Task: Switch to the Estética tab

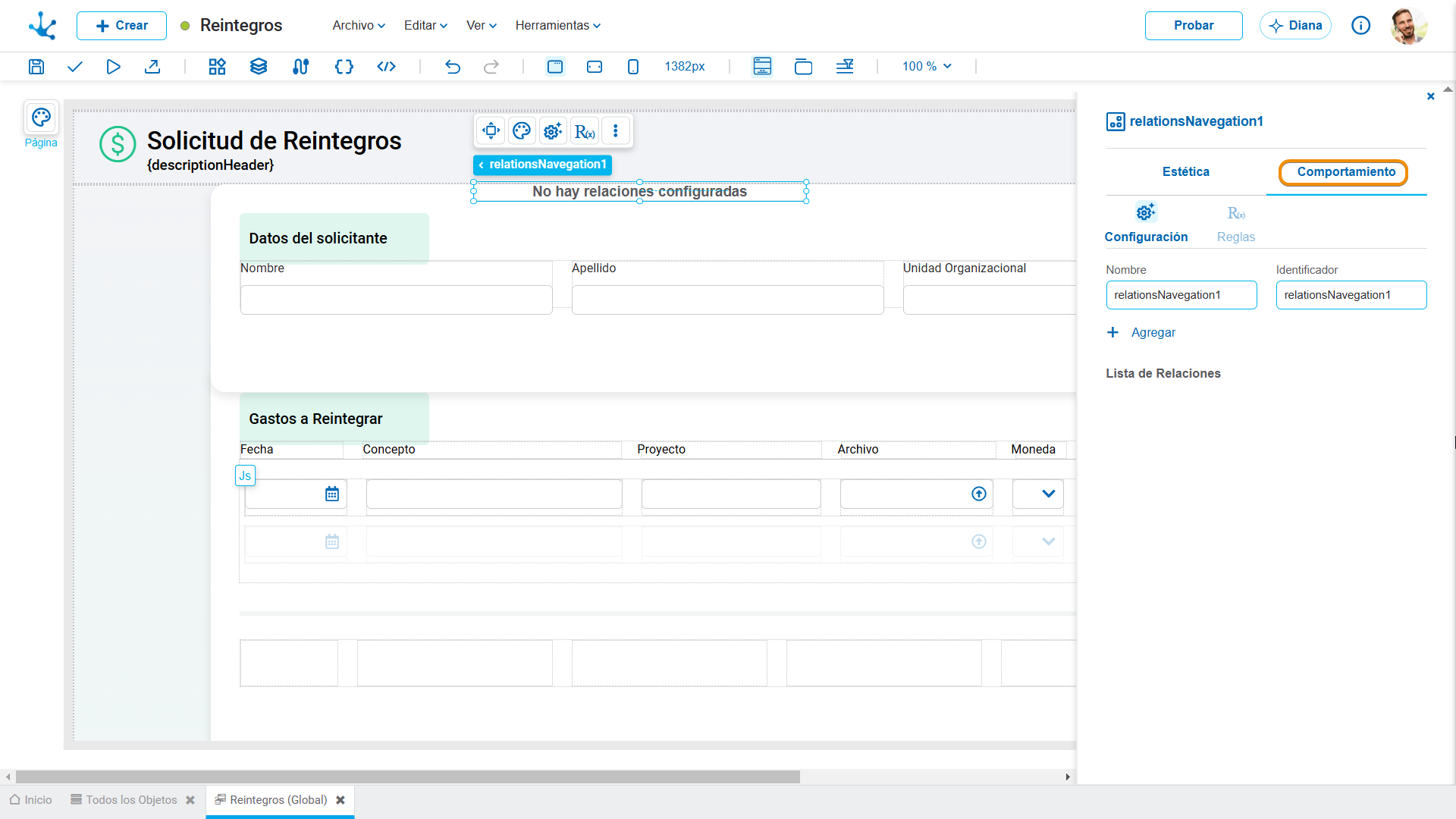Action: pyautogui.click(x=1186, y=171)
